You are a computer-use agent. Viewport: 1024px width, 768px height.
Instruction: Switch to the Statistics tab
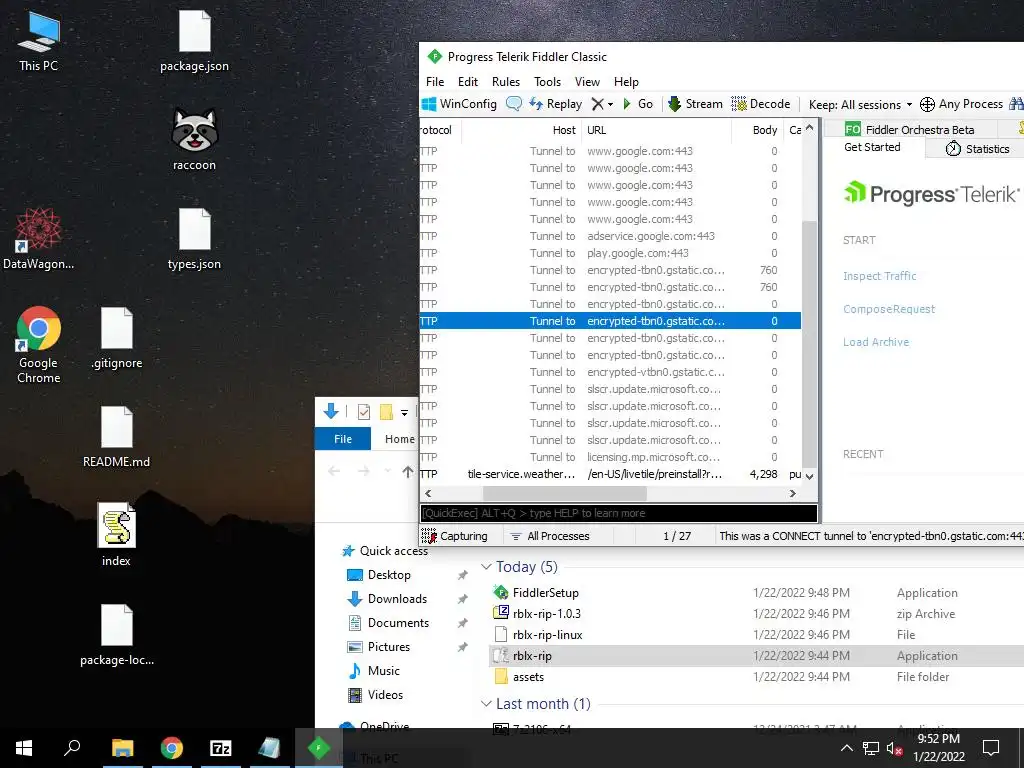[978, 149]
